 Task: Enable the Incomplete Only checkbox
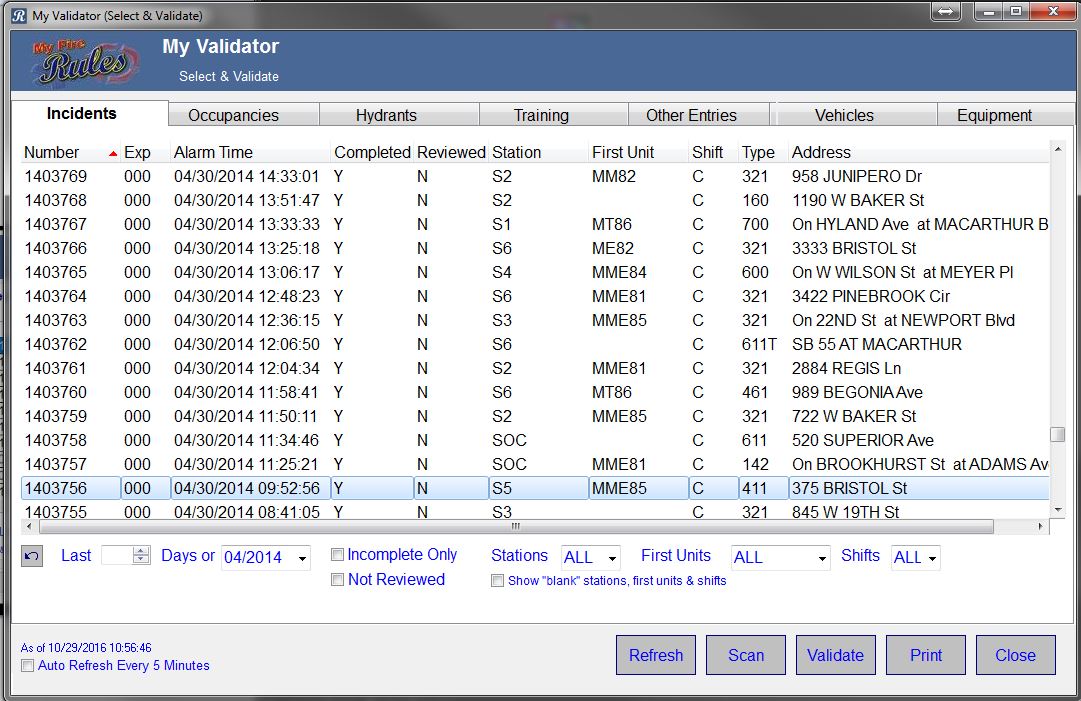point(338,555)
